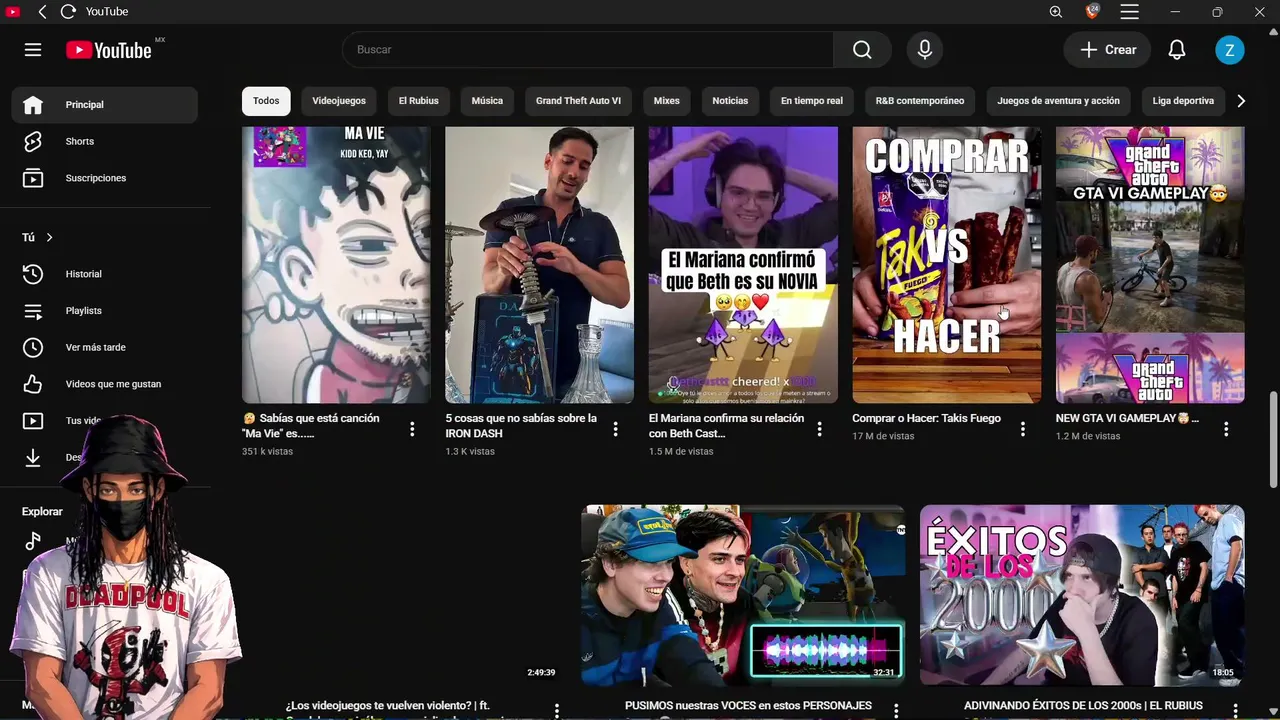Click the search magnifier button
The image size is (1280, 720).
click(862, 50)
